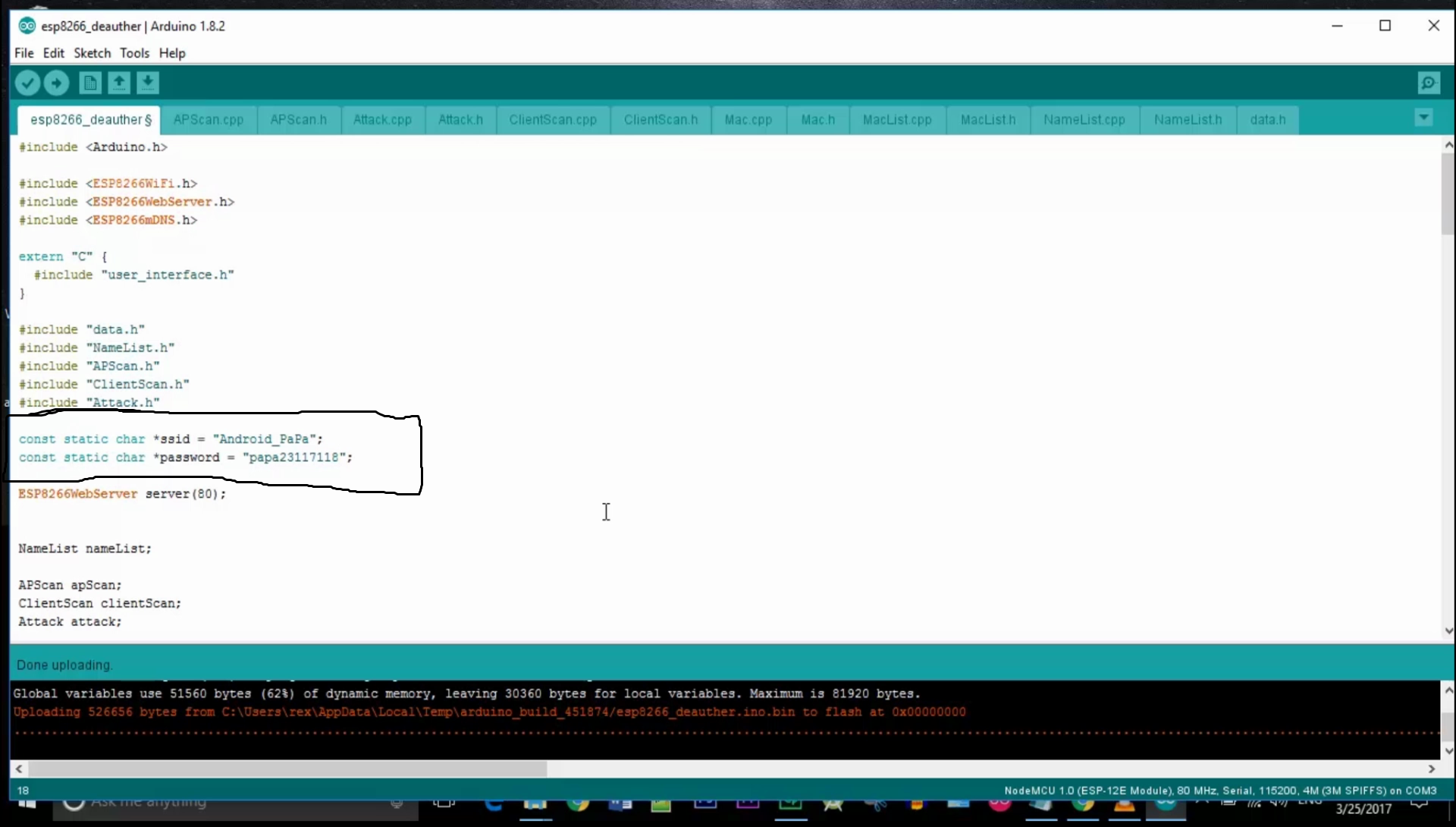Click the '#include "NameList.h"' line
Screen dimensions: 1456x827
click(96, 347)
